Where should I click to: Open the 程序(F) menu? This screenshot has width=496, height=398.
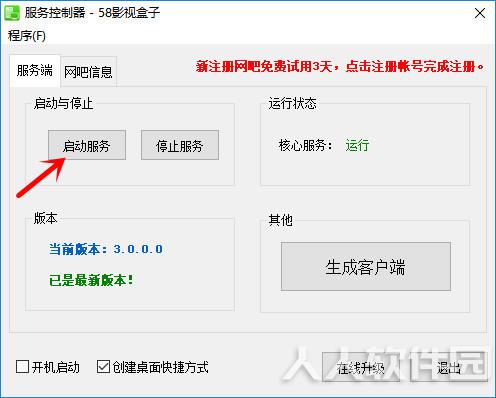click(x=27, y=36)
